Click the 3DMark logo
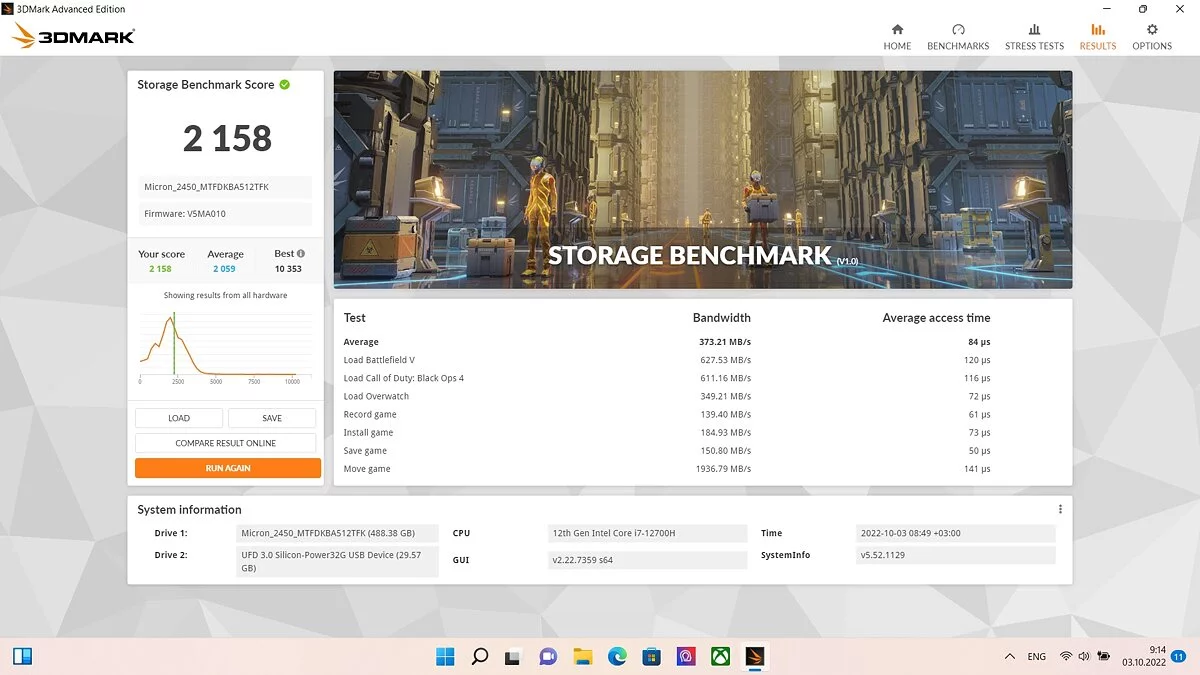 (x=73, y=37)
